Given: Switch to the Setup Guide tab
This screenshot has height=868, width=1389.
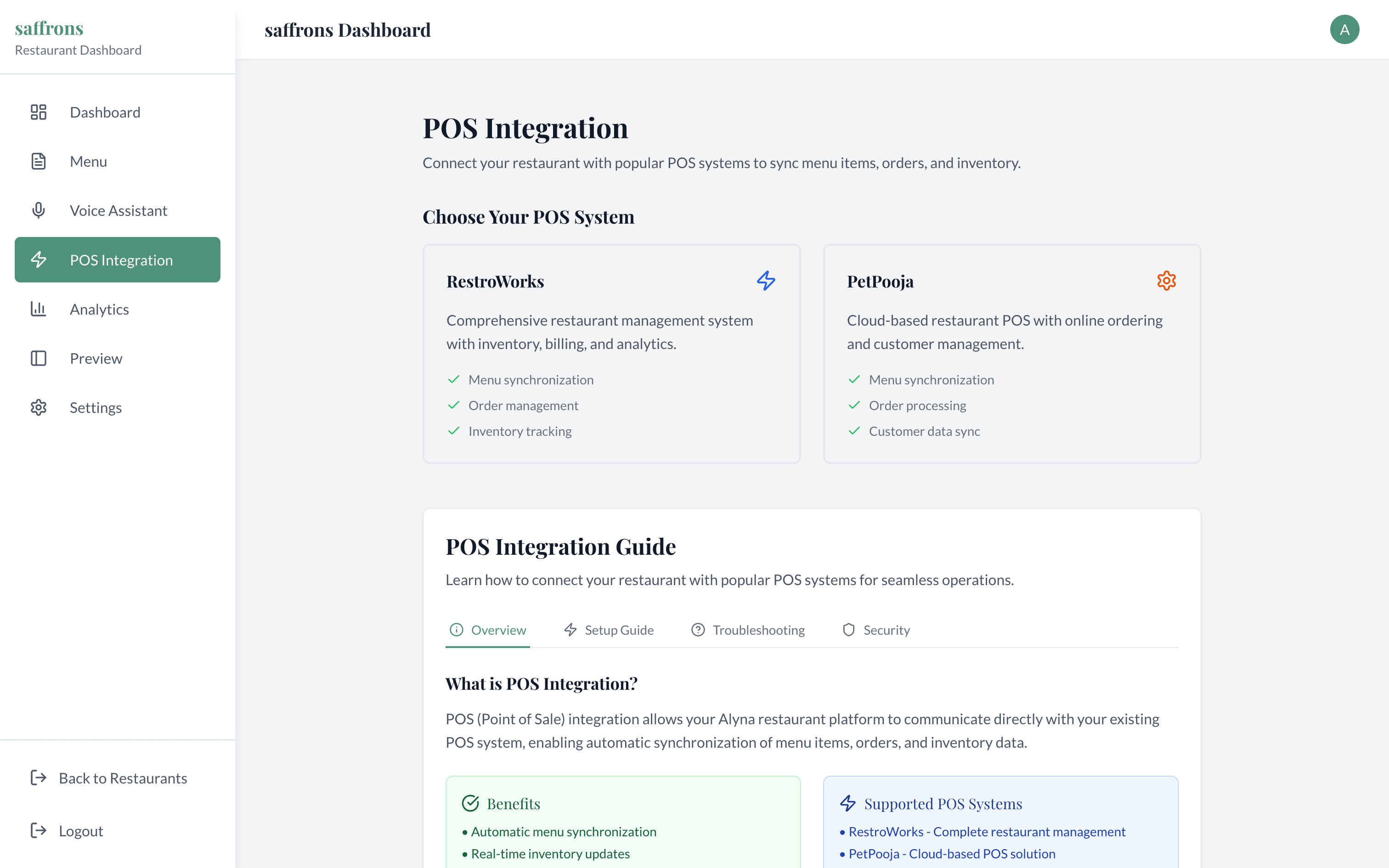Looking at the screenshot, I should coord(609,630).
